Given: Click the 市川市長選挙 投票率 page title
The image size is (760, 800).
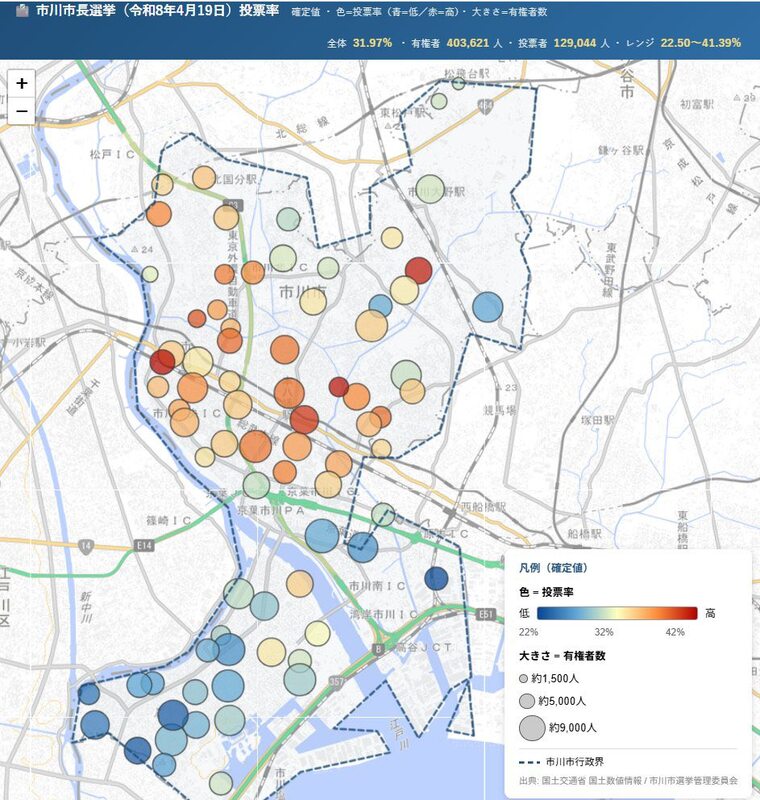Looking at the screenshot, I should click(x=158, y=14).
